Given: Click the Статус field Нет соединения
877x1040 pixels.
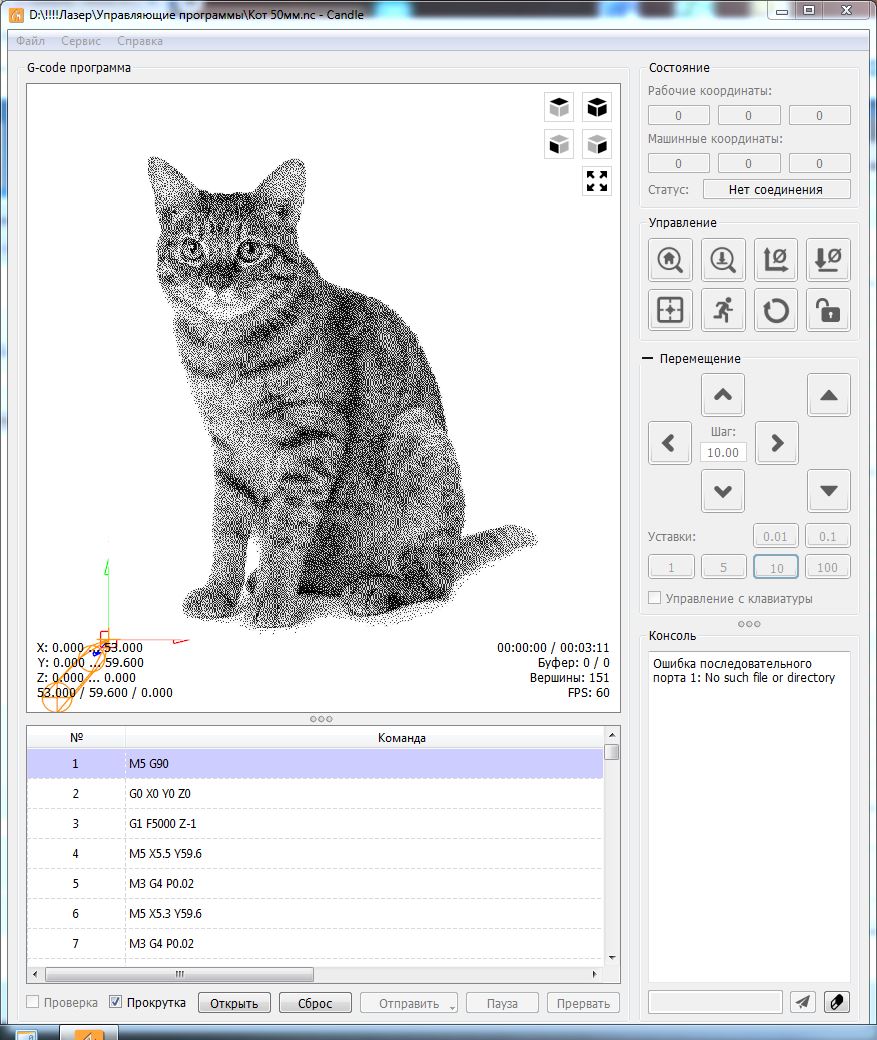Looking at the screenshot, I should (x=776, y=189).
